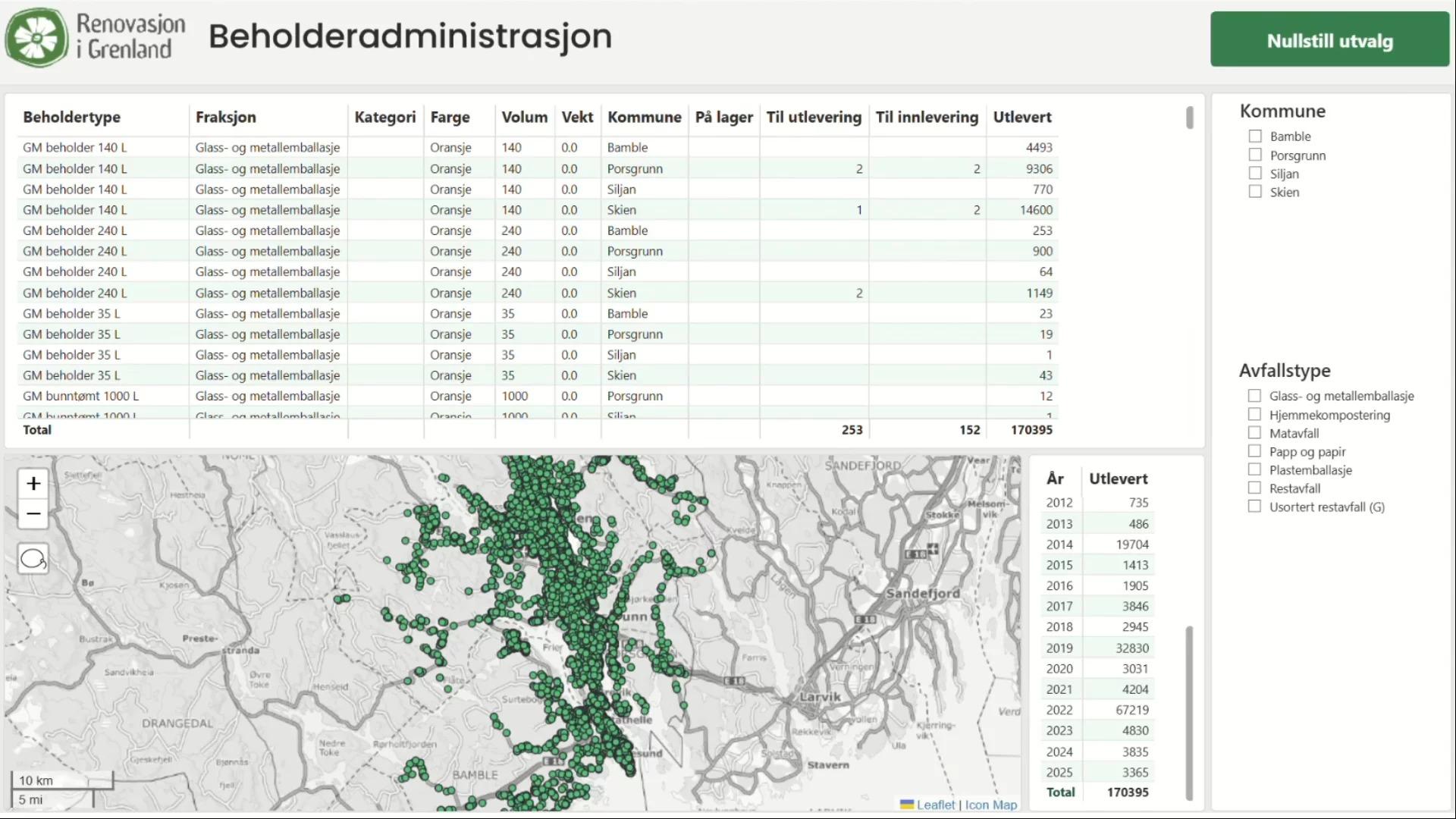Open the Icon Map link
Viewport: 1456px width, 819px height.
pyautogui.click(x=990, y=805)
